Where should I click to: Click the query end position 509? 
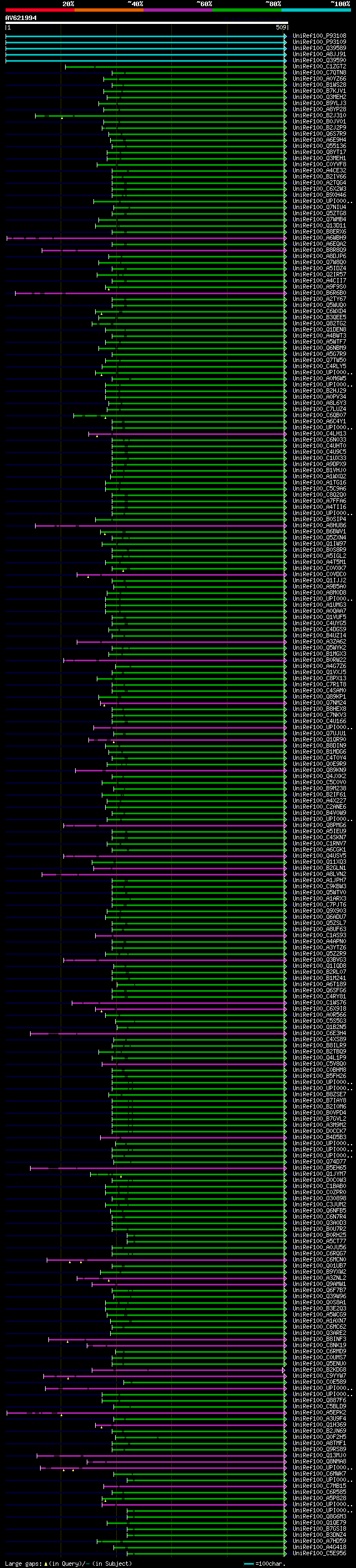[280, 27]
